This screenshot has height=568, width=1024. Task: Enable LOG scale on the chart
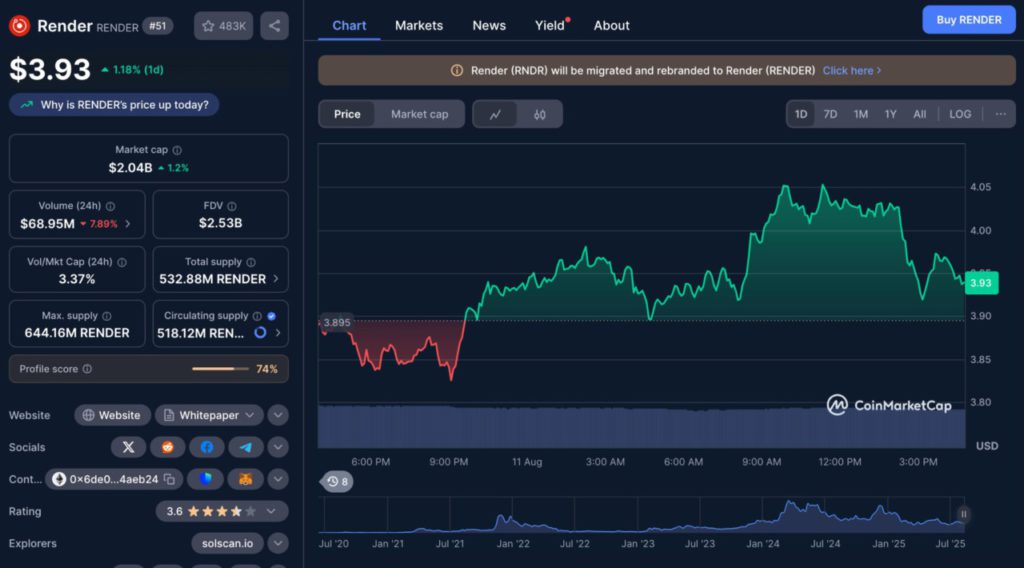click(960, 114)
